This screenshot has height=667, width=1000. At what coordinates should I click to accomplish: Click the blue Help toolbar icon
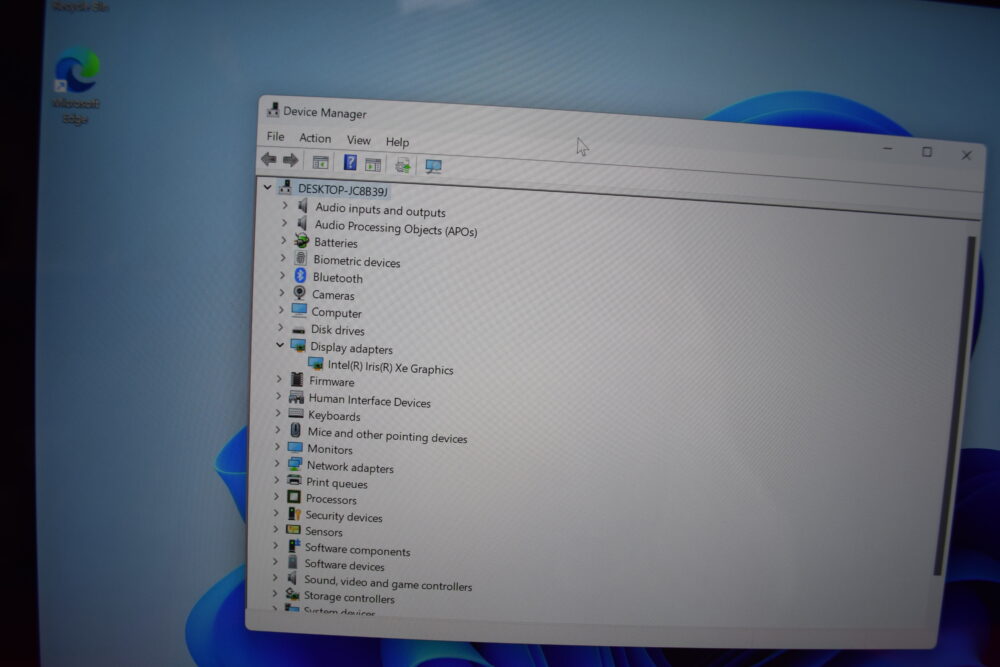click(349, 163)
